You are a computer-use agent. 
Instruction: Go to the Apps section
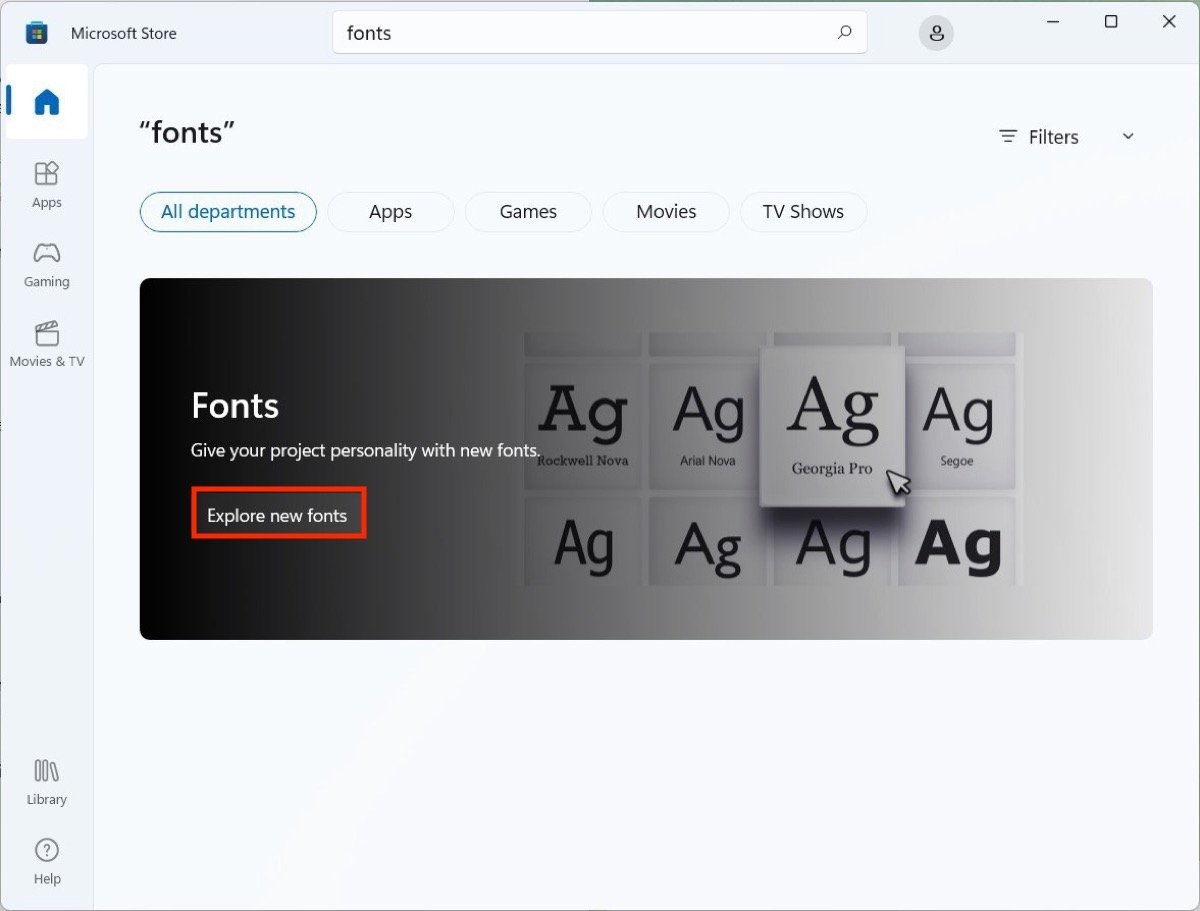coord(47,185)
